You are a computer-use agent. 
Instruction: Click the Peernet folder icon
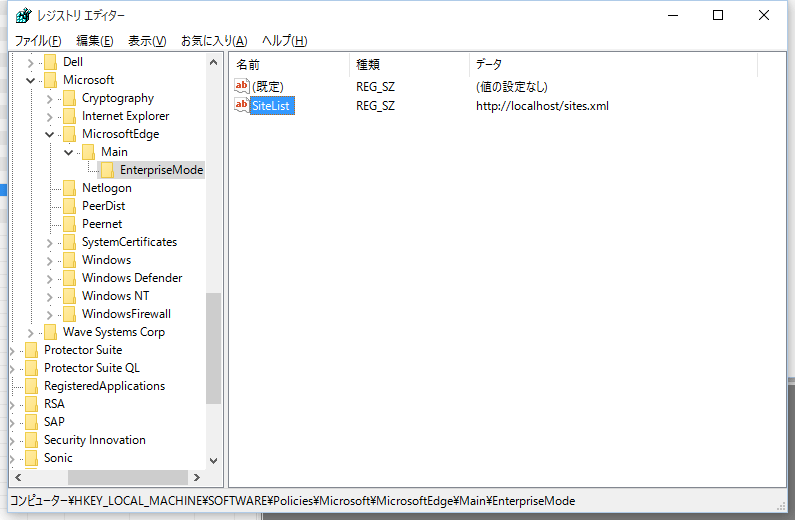point(69,224)
